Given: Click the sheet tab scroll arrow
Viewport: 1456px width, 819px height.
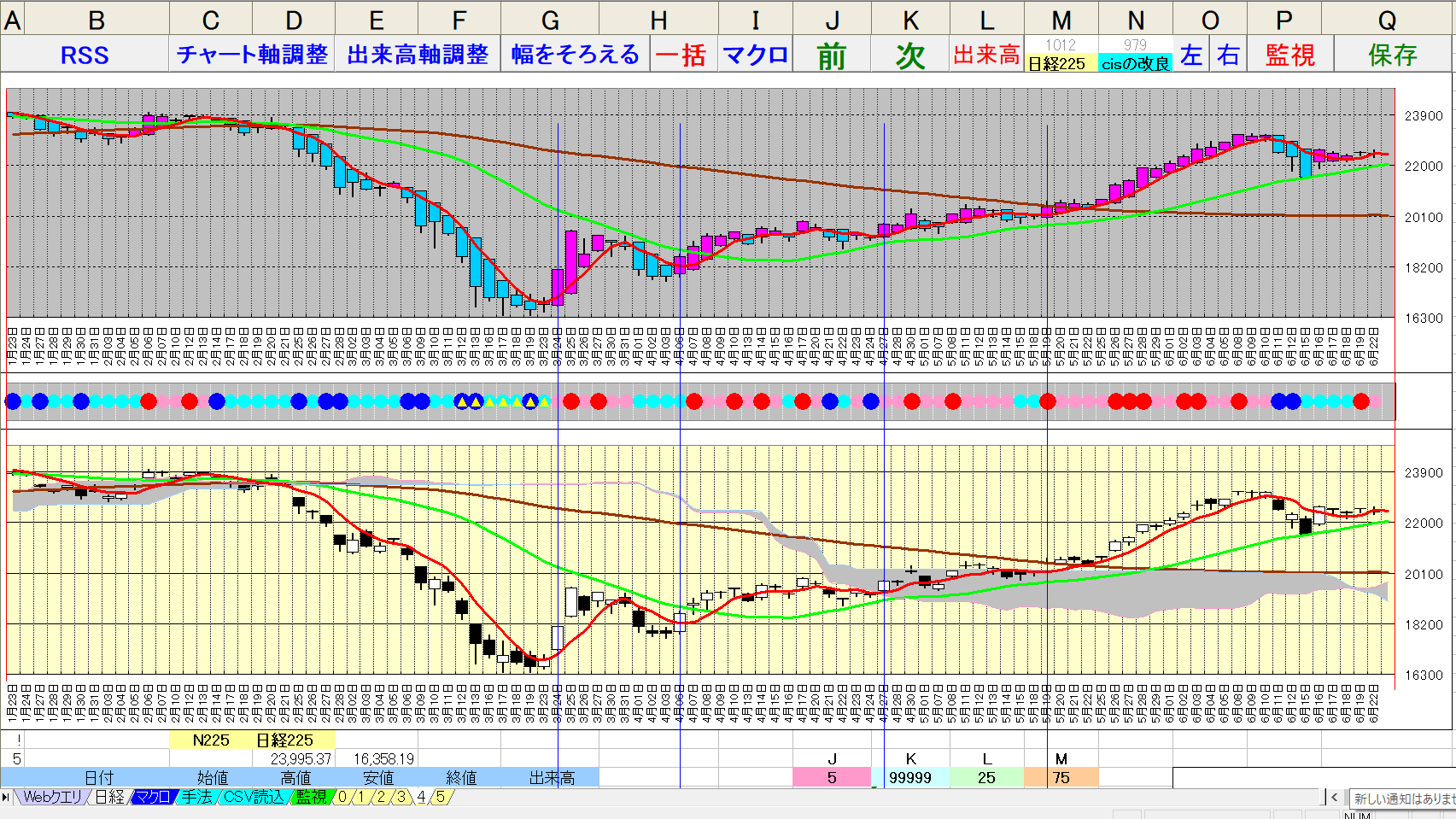Looking at the screenshot, I should coord(7,797).
